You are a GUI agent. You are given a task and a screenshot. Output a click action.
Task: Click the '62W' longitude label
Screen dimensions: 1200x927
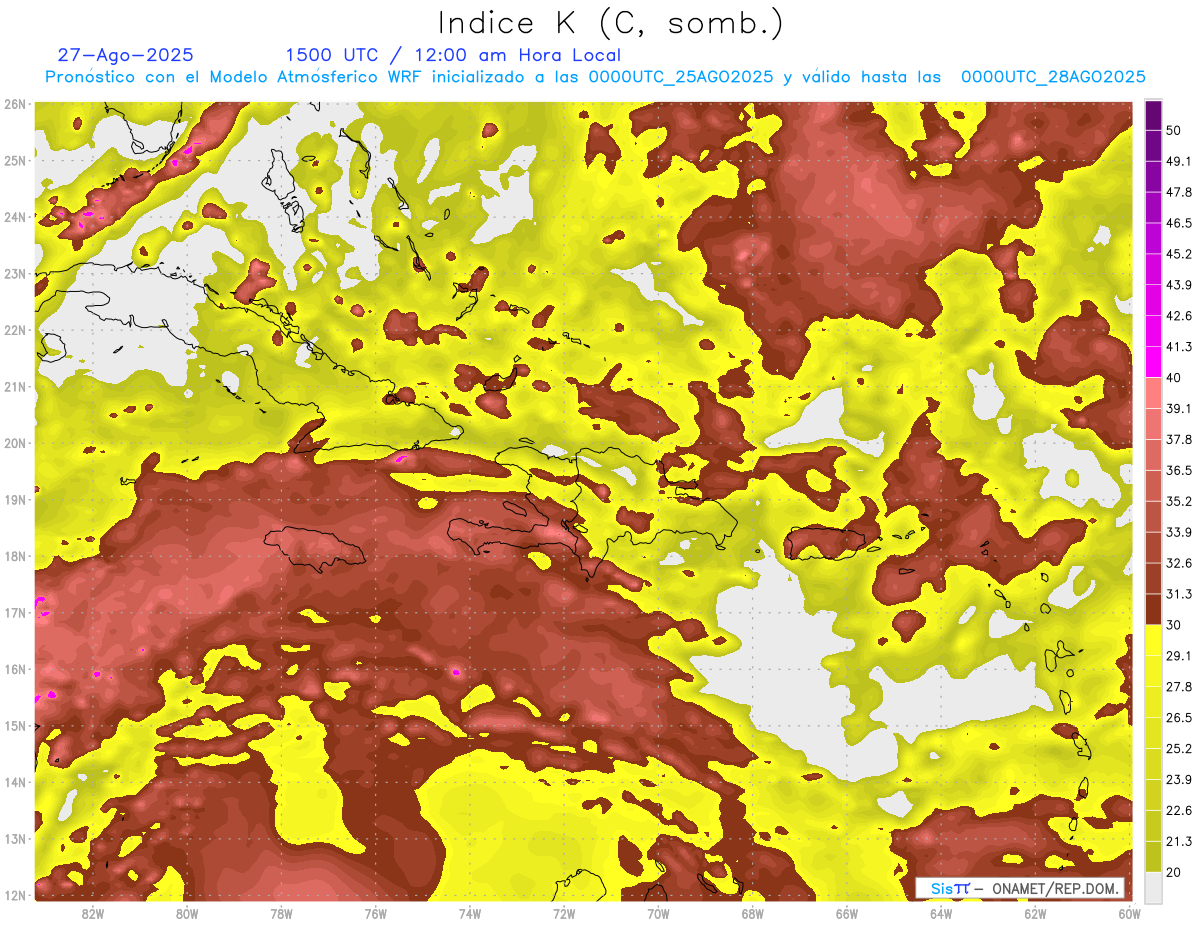1035,913
